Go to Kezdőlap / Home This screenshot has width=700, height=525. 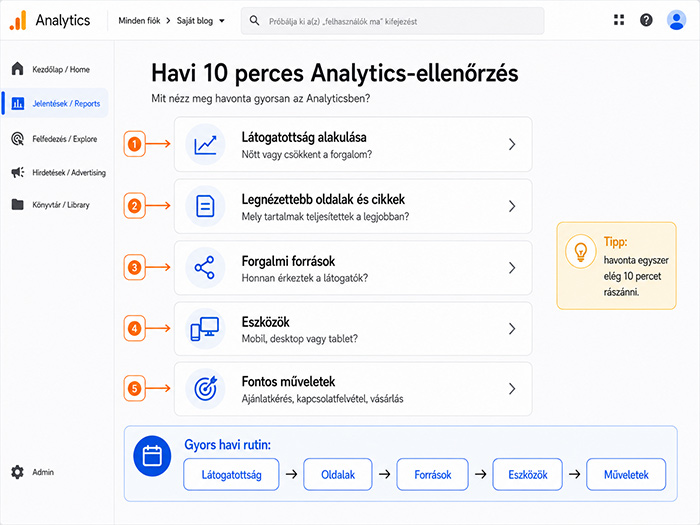click(x=61, y=69)
